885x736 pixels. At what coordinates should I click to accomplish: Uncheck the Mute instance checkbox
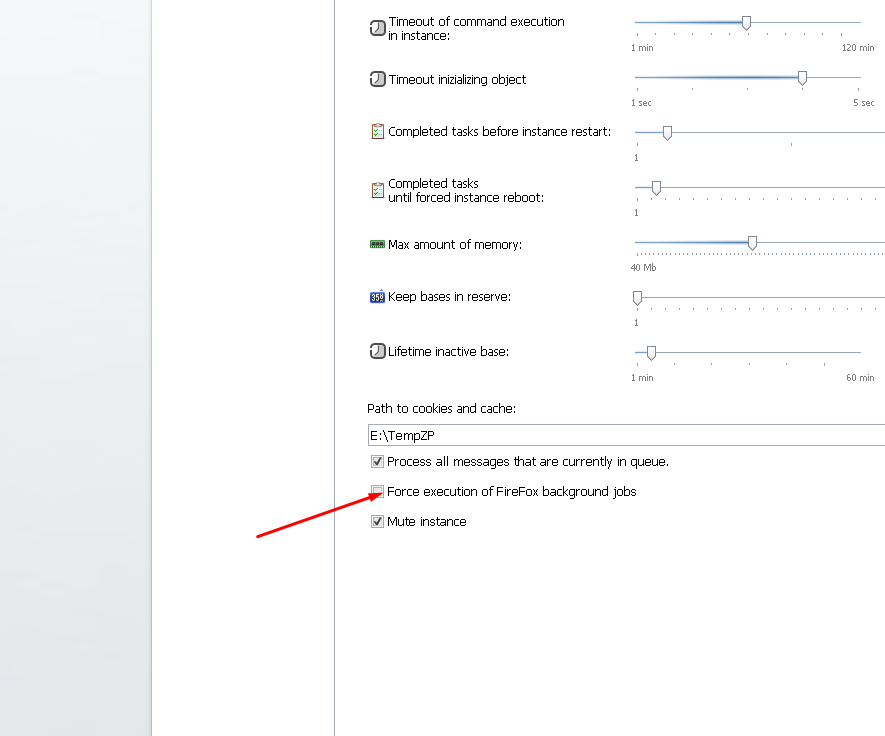pyautogui.click(x=377, y=521)
